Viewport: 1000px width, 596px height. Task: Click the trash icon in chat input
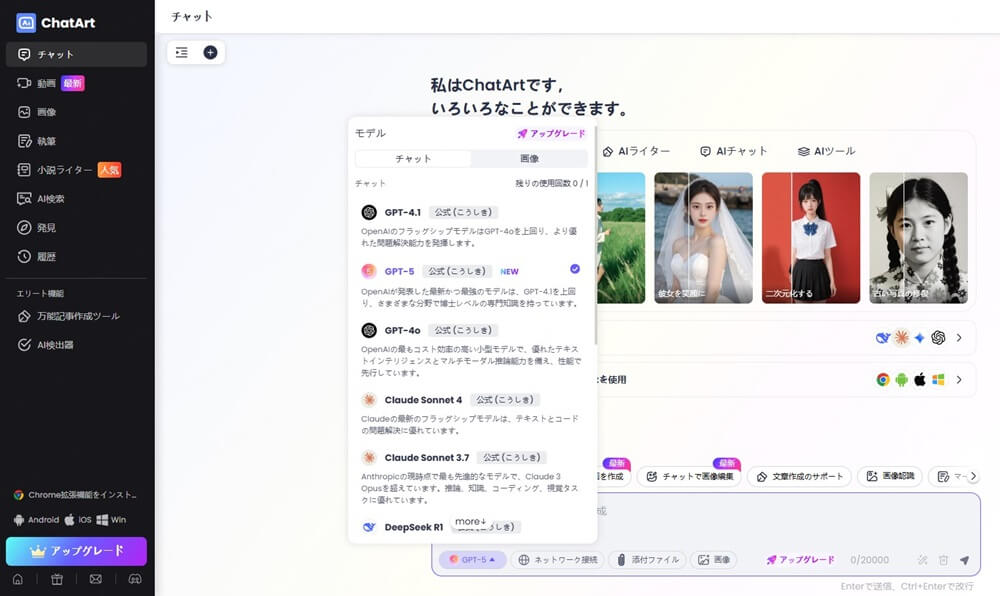click(943, 560)
